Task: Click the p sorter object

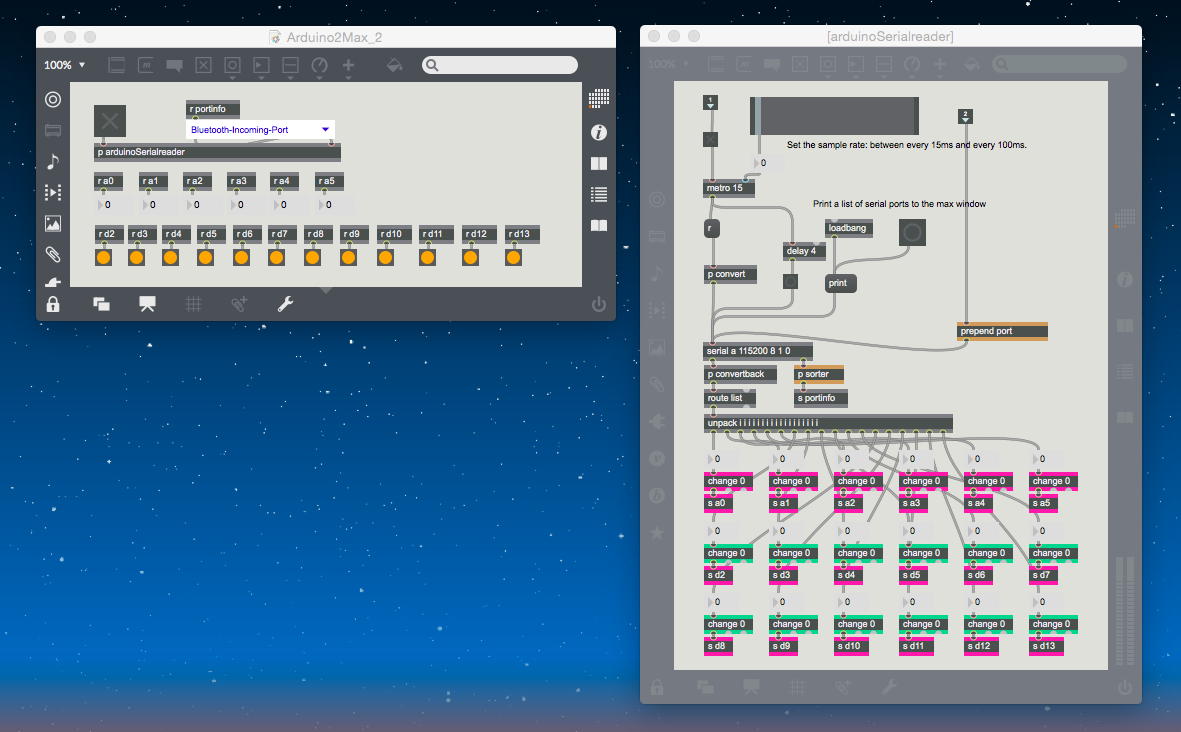Action: coord(819,374)
